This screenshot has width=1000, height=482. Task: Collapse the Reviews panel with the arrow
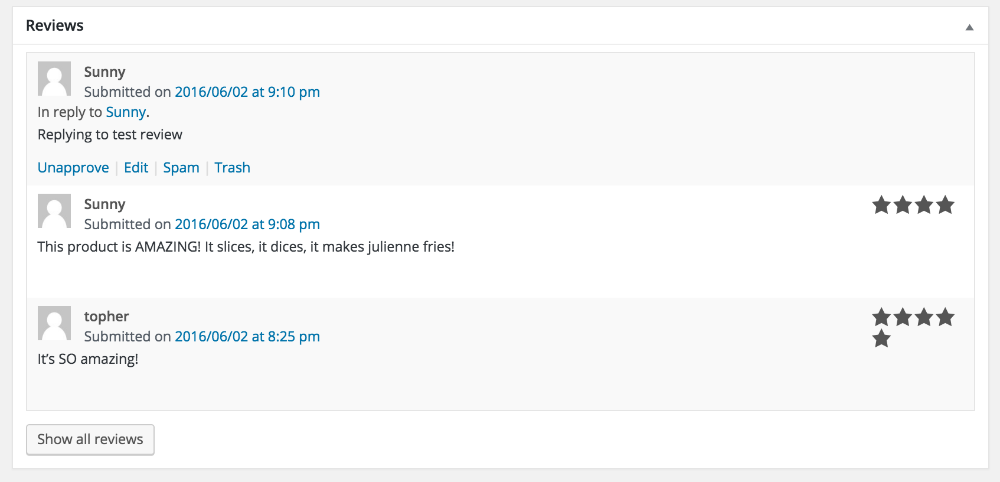click(969, 27)
